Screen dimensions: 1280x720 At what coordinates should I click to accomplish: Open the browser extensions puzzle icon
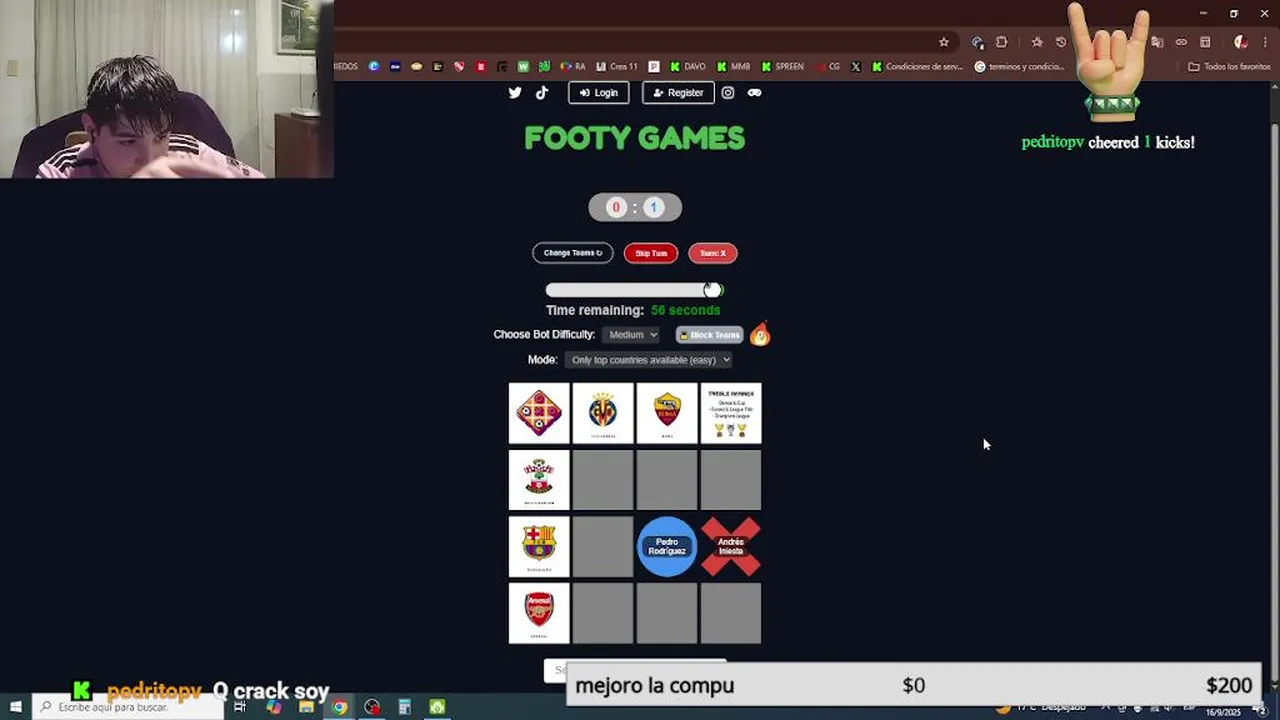(1002, 42)
